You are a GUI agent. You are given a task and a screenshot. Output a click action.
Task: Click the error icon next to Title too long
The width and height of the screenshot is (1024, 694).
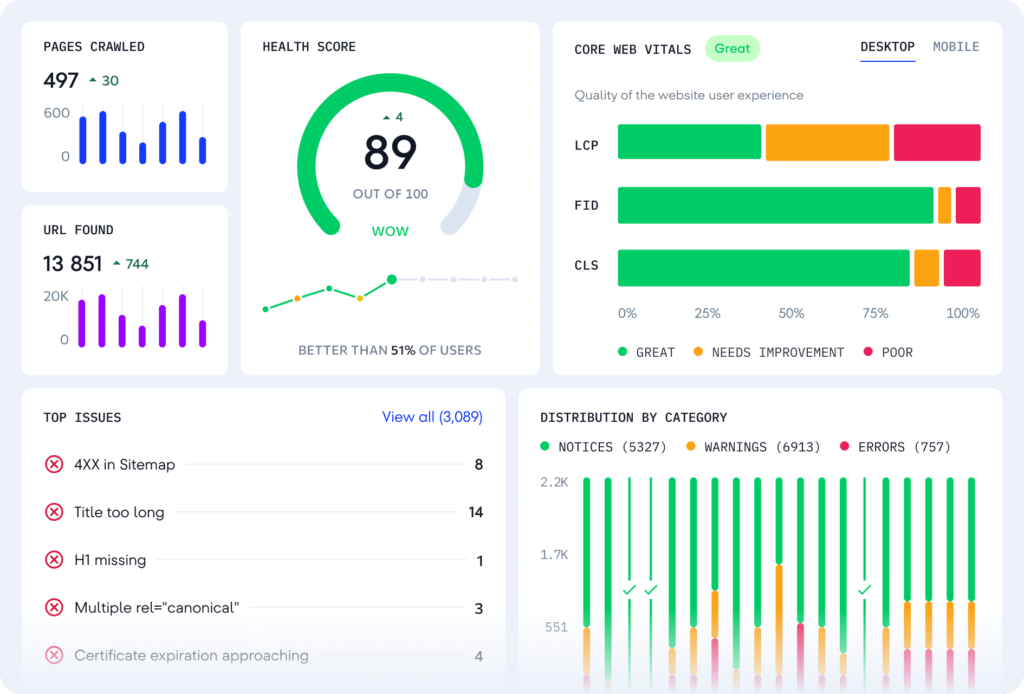pyautogui.click(x=54, y=512)
